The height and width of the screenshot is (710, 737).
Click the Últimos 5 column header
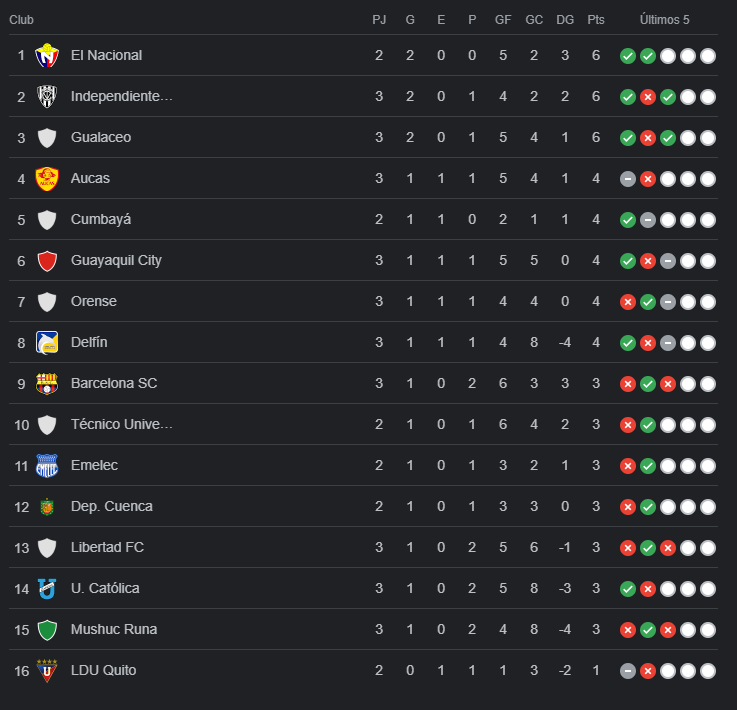(x=665, y=20)
